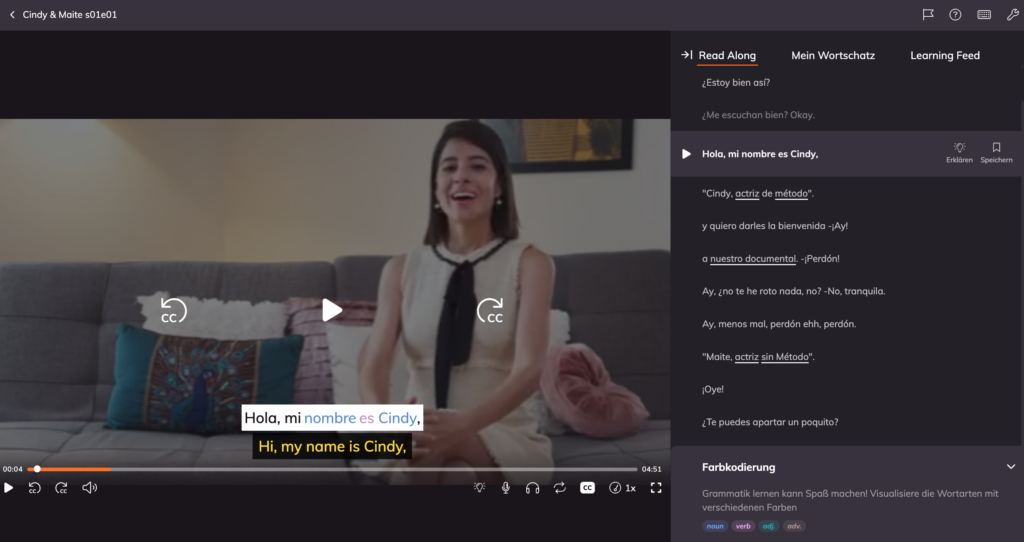
Task: Enter fullscreen video mode
Action: point(656,488)
